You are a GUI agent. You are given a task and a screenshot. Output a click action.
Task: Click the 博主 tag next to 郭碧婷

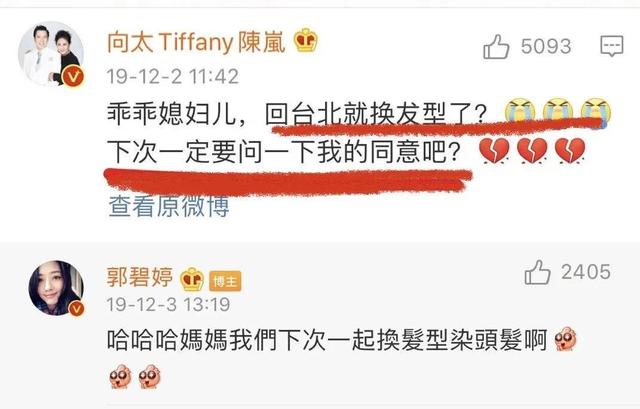click(225, 281)
